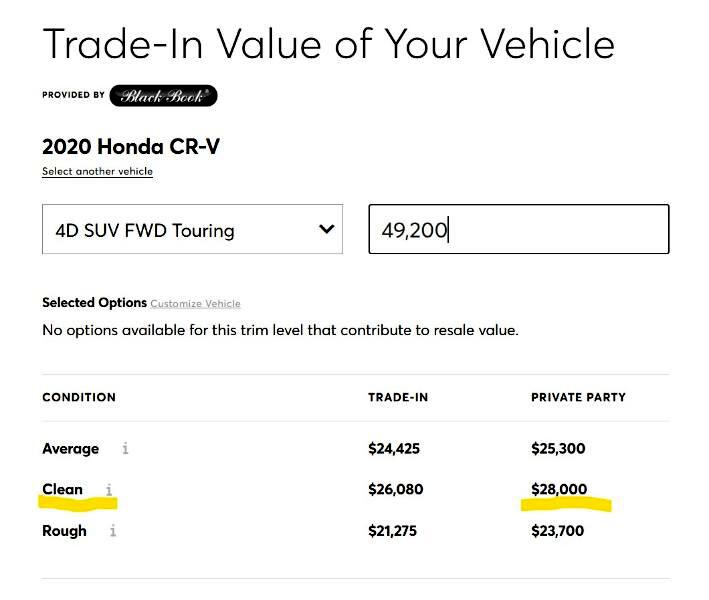The width and height of the screenshot is (709, 600).
Task: Click the Select another vehicle link
Action: pyautogui.click(x=97, y=171)
